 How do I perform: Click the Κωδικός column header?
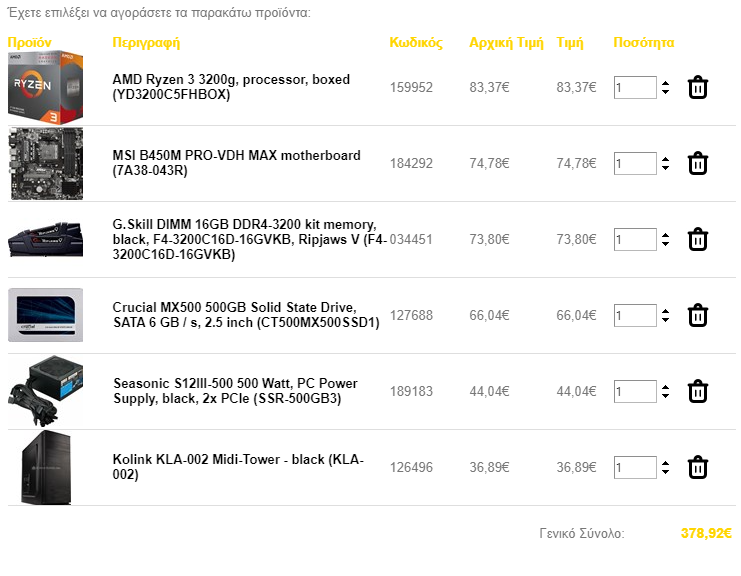click(416, 43)
